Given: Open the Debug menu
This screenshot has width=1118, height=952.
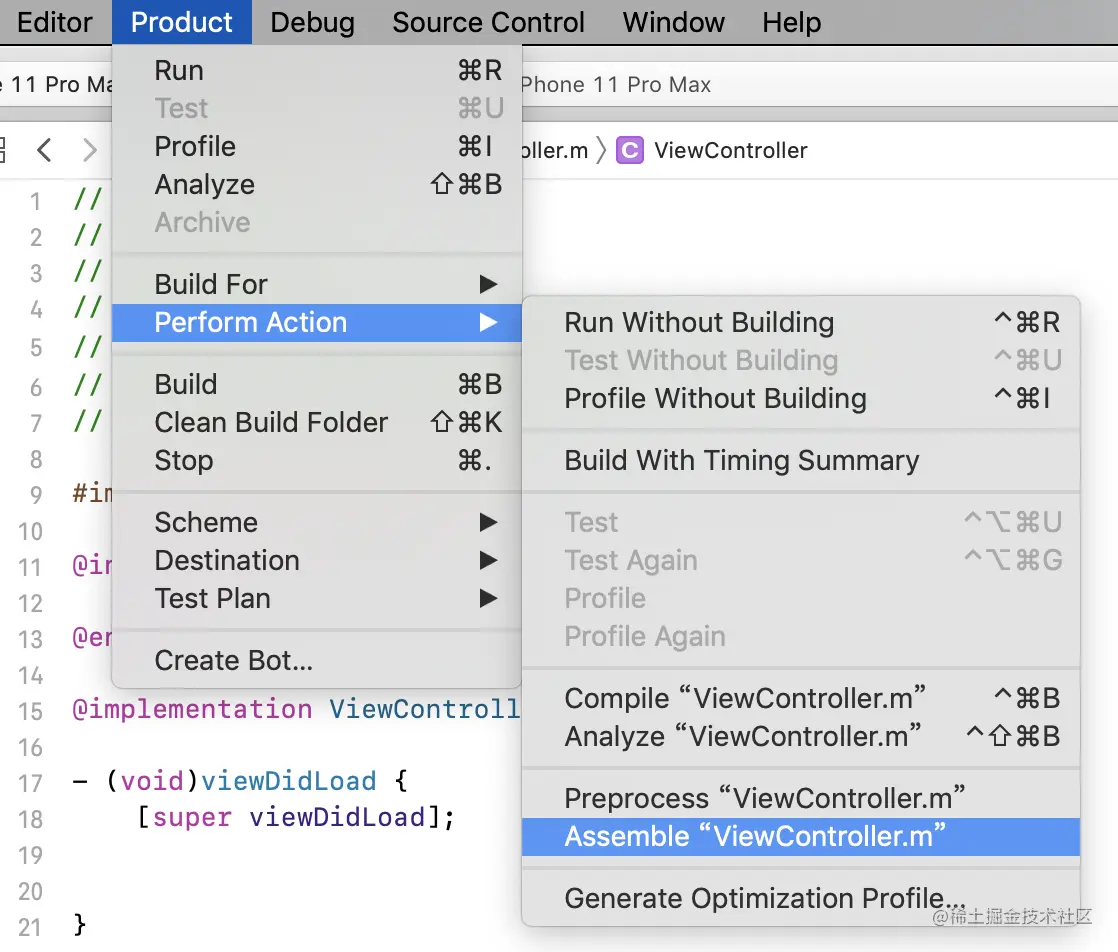Looking at the screenshot, I should (x=312, y=22).
